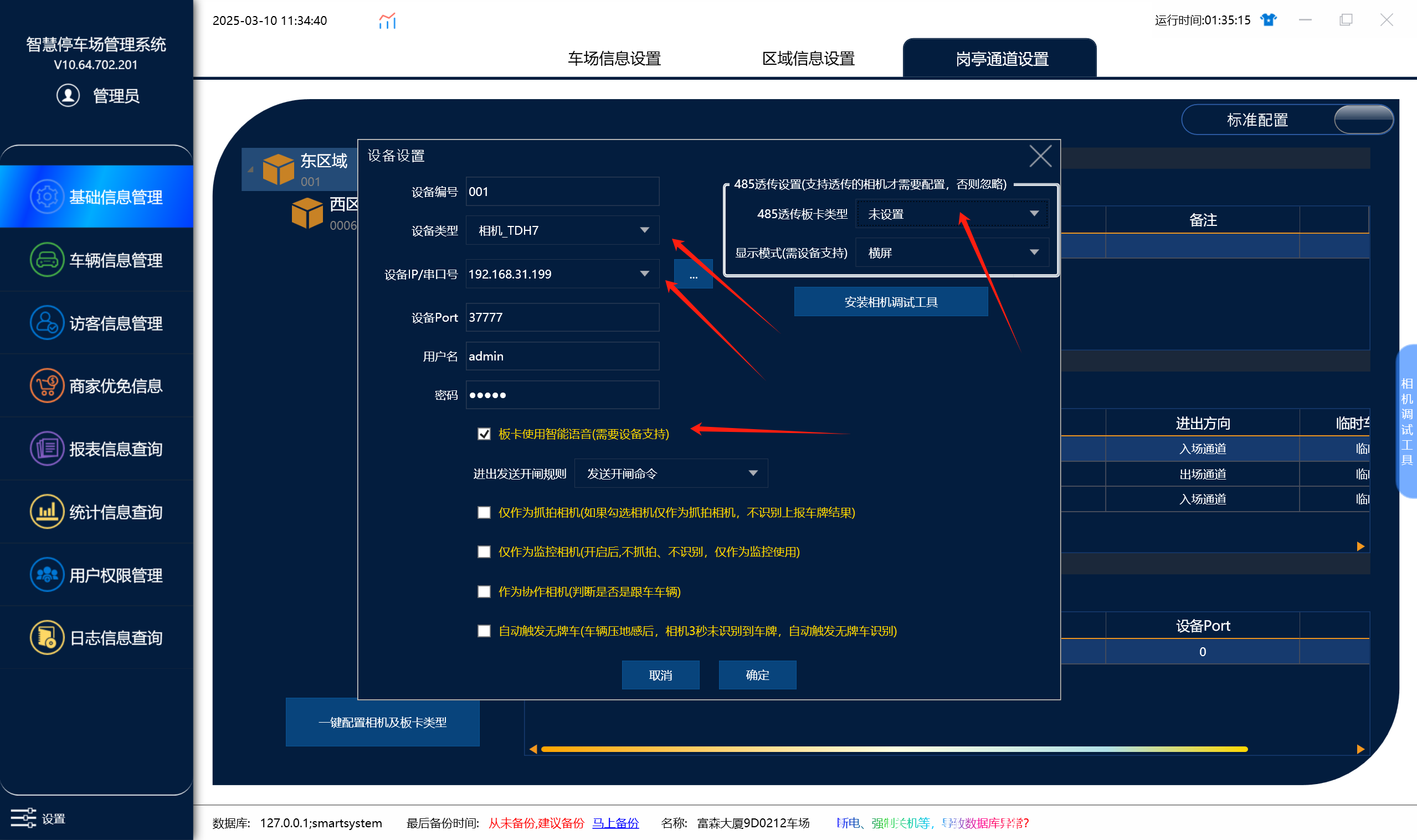Switch to 车场信息设置 tab
This screenshot has width=1417, height=840.
[x=614, y=59]
